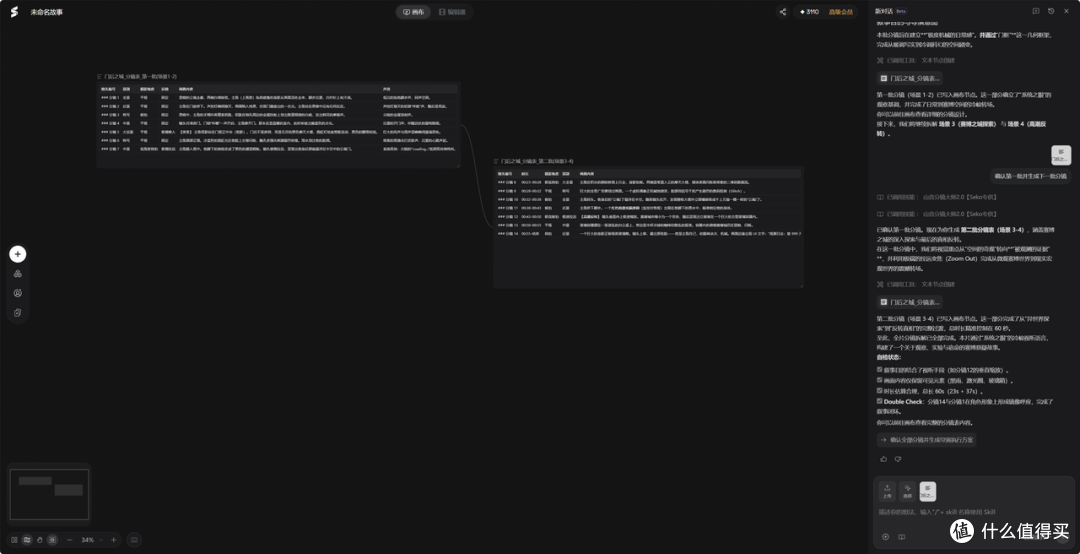The height and width of the screenshot is (554, 1080).
Task: Click the circled plus icon below the input
Action: (886, 537)
